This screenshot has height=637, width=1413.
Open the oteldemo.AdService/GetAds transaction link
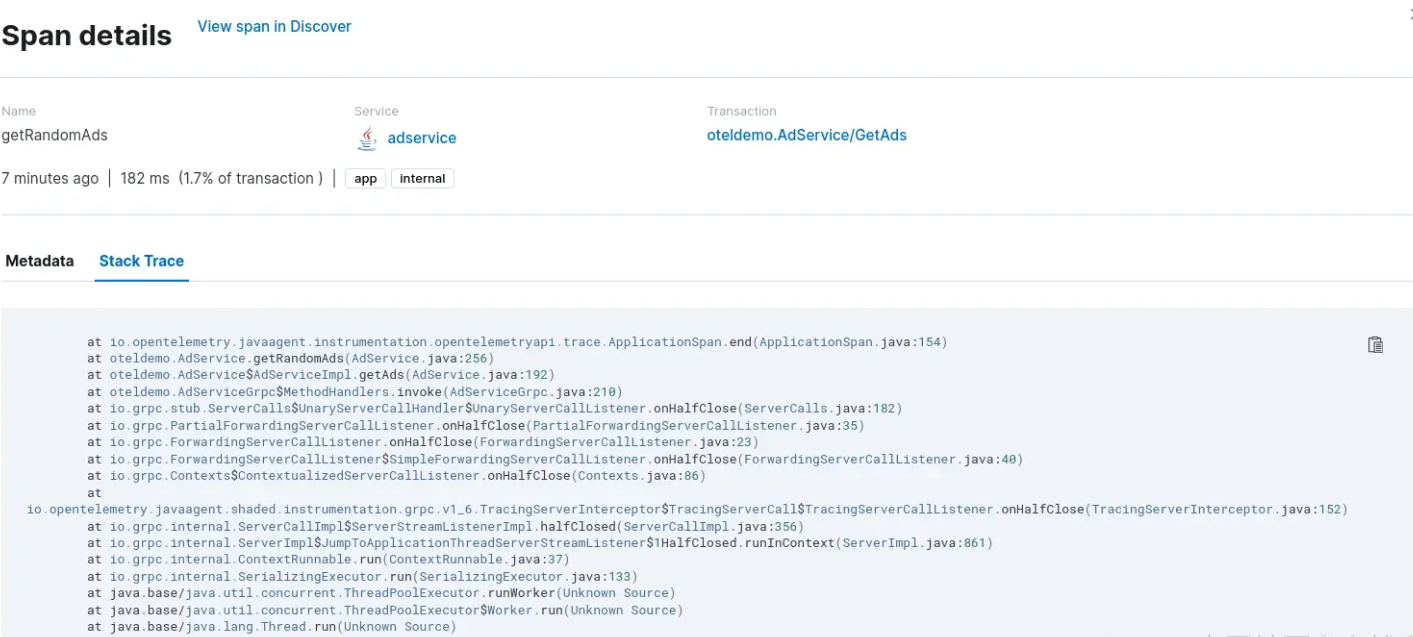pos(806,135)
